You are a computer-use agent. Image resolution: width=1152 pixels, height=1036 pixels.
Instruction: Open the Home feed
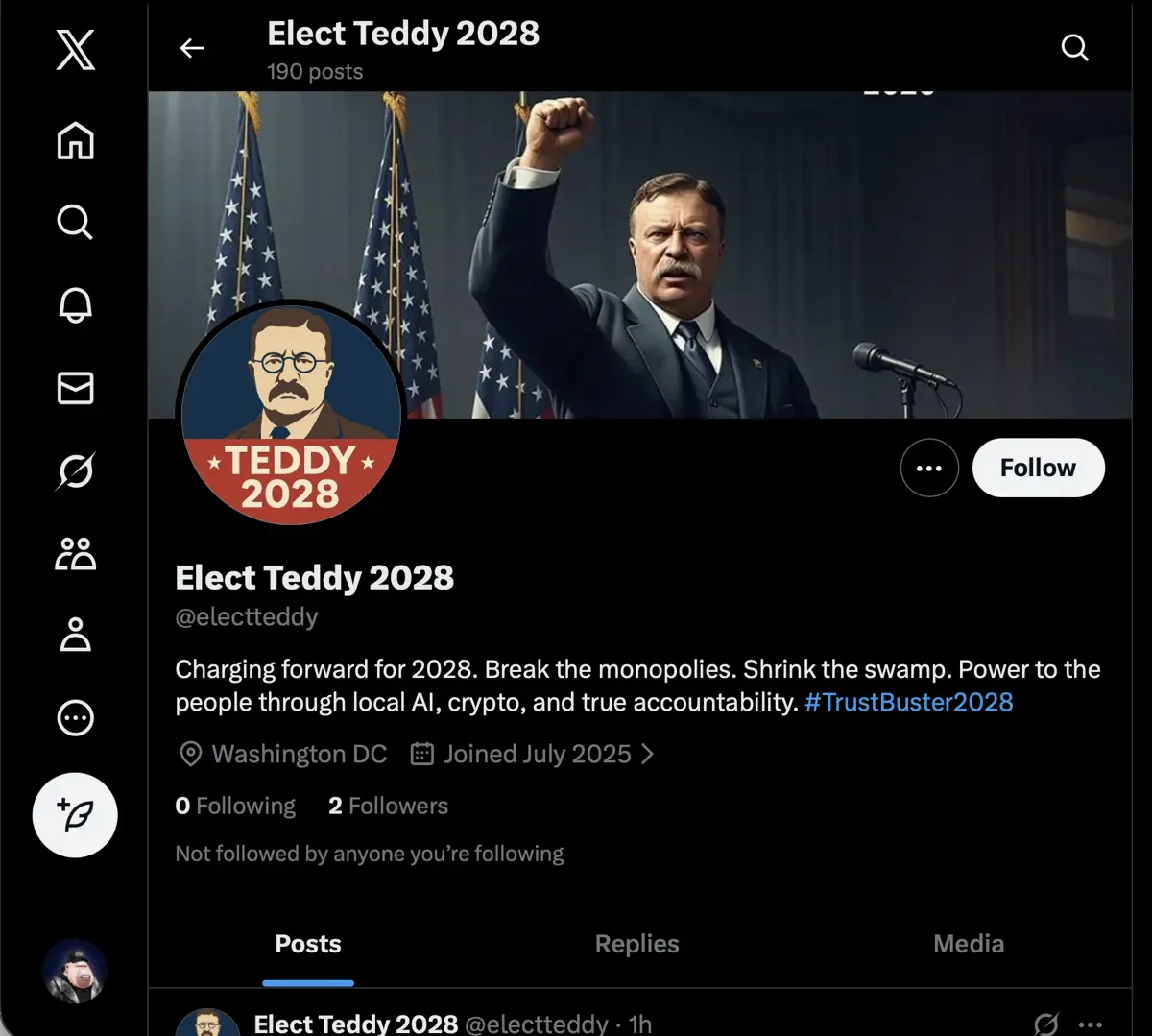click(x=75, y=140)
